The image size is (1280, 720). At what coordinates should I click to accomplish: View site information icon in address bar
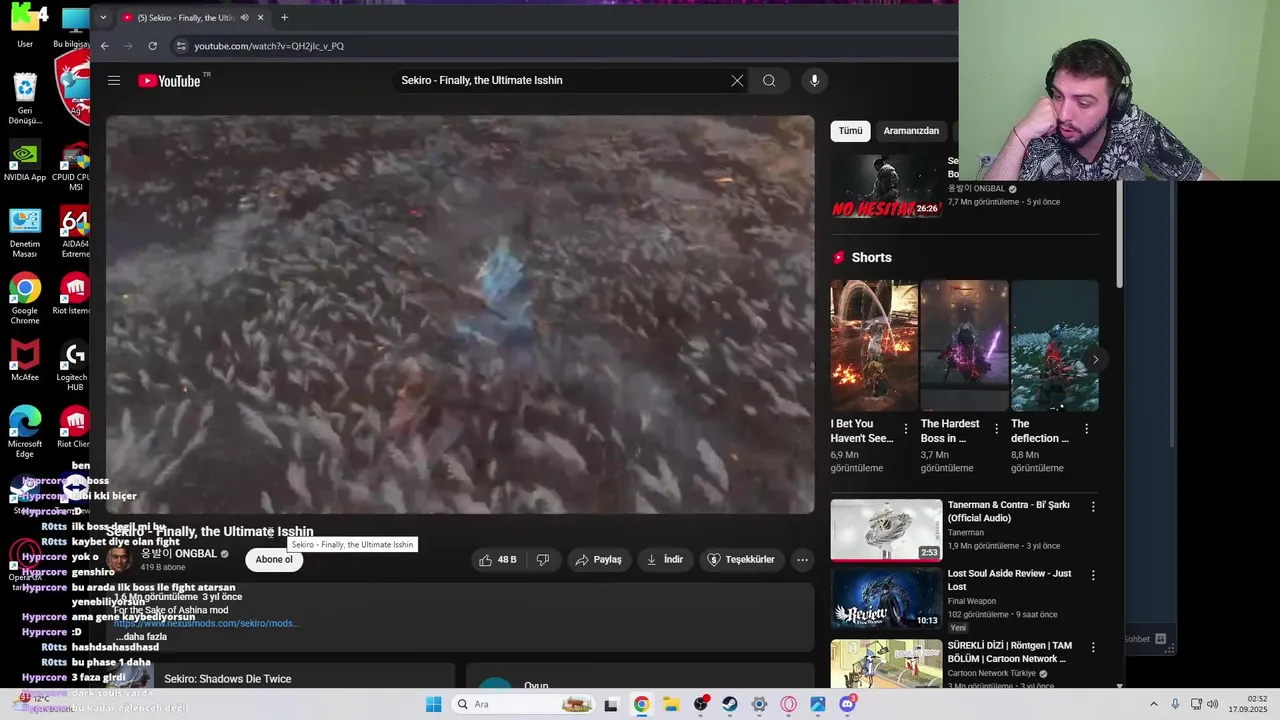coord(180,46)
